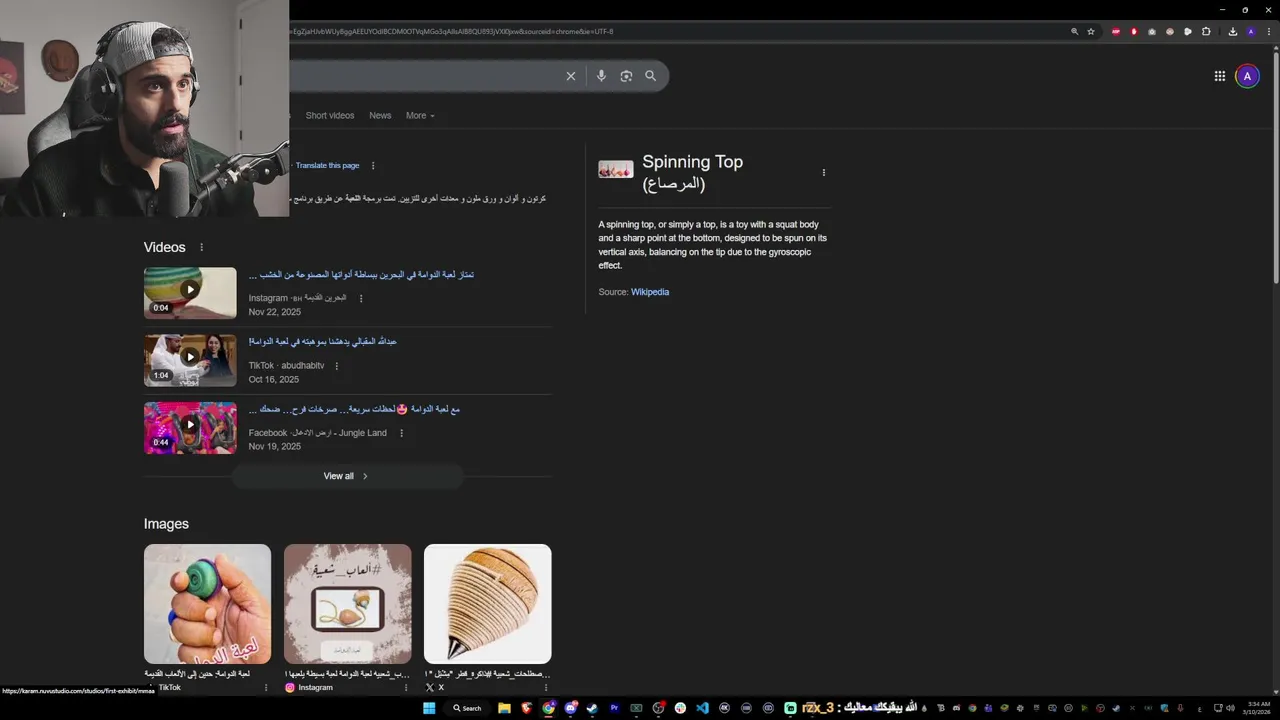The image size is (1280, 720).
Task: Open options for the TikTok abudhabitv result
Action: pos(336,366)
